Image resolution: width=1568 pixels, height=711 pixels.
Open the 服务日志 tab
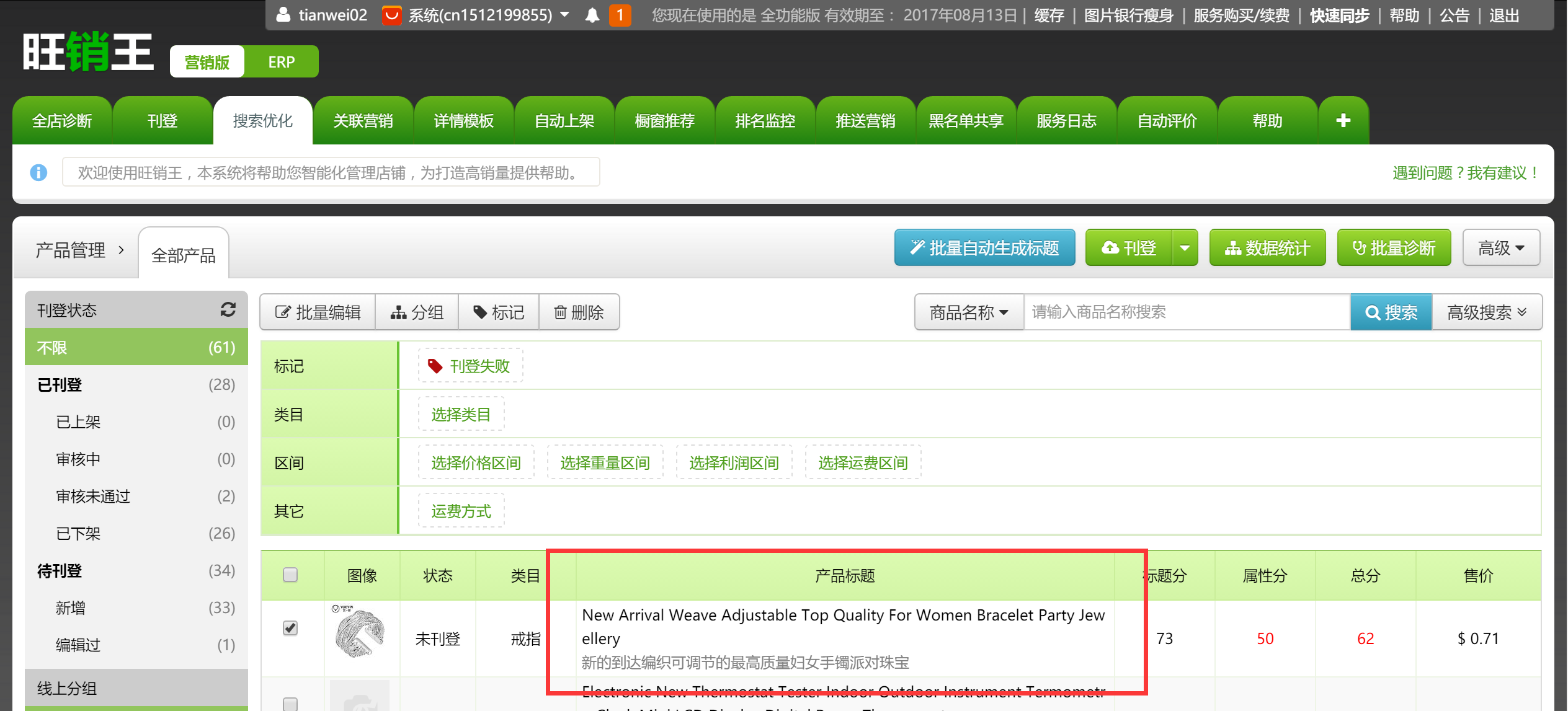tap(1067, 120)
